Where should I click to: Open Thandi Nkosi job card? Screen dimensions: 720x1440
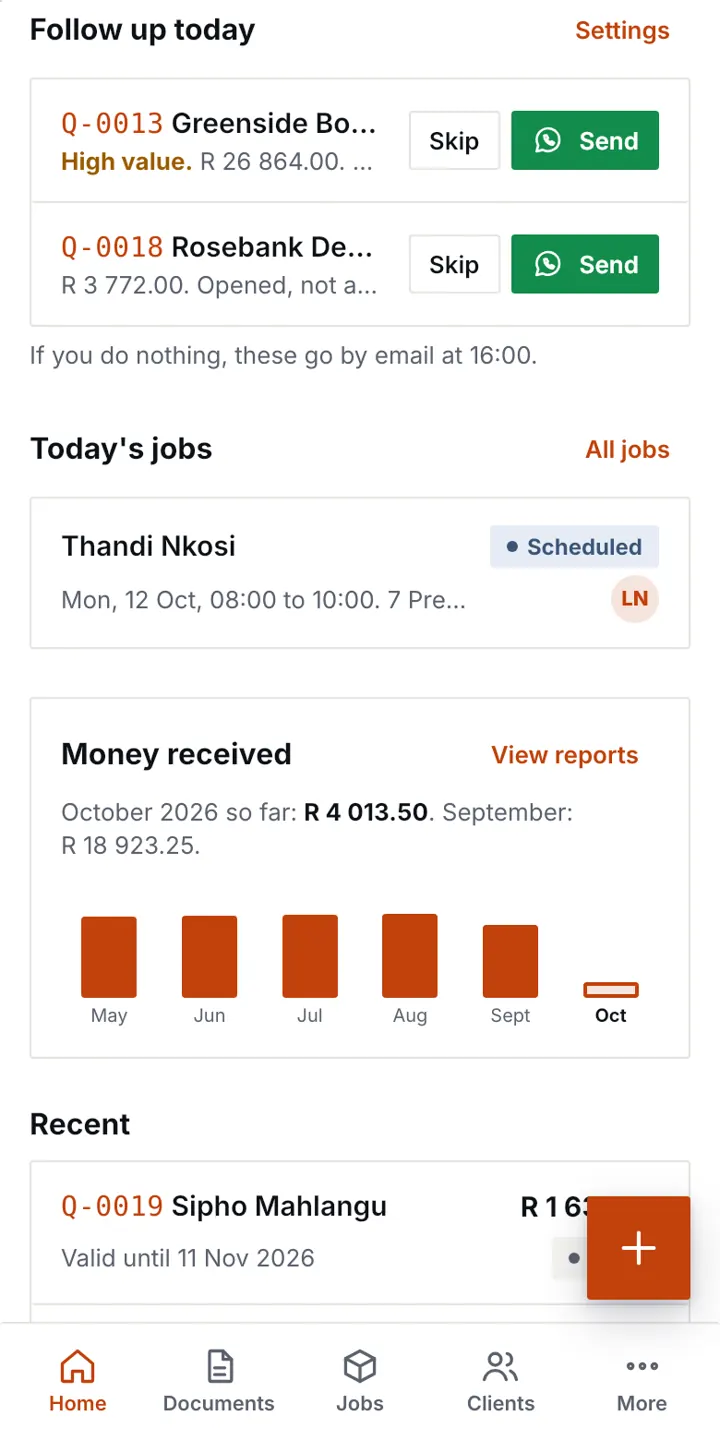point(360,573)
